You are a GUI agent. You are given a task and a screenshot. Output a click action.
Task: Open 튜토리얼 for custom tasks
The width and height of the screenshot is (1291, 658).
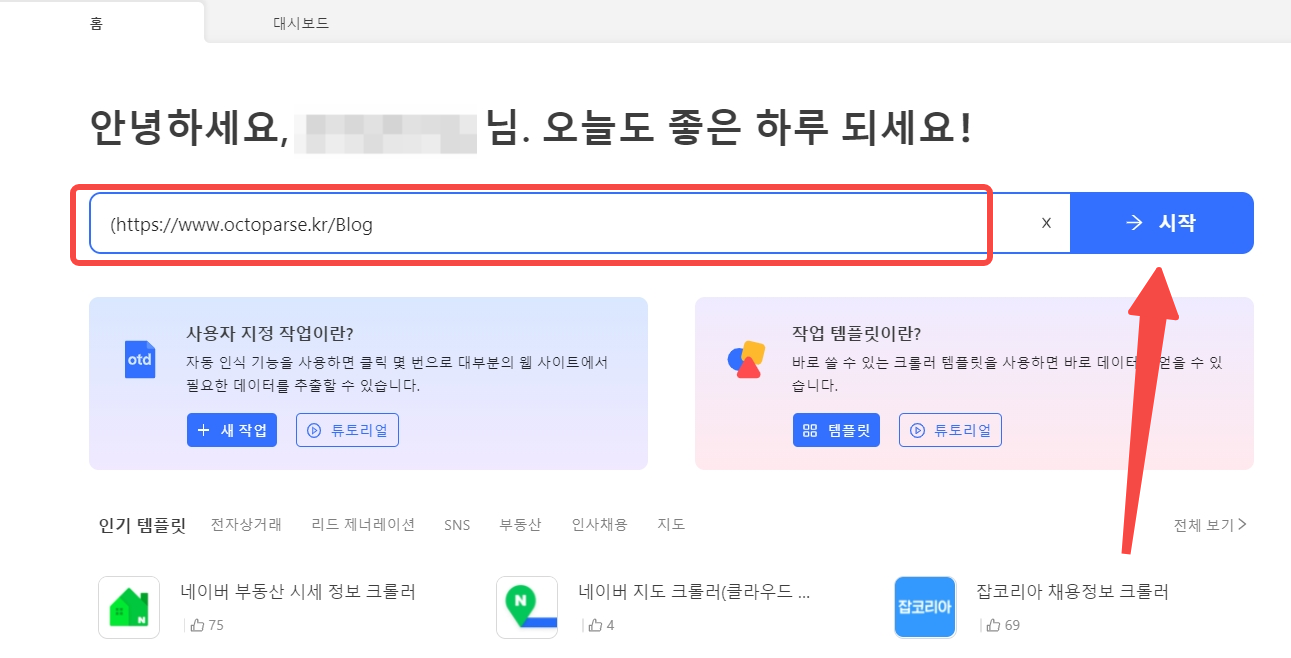pos(347,430)
